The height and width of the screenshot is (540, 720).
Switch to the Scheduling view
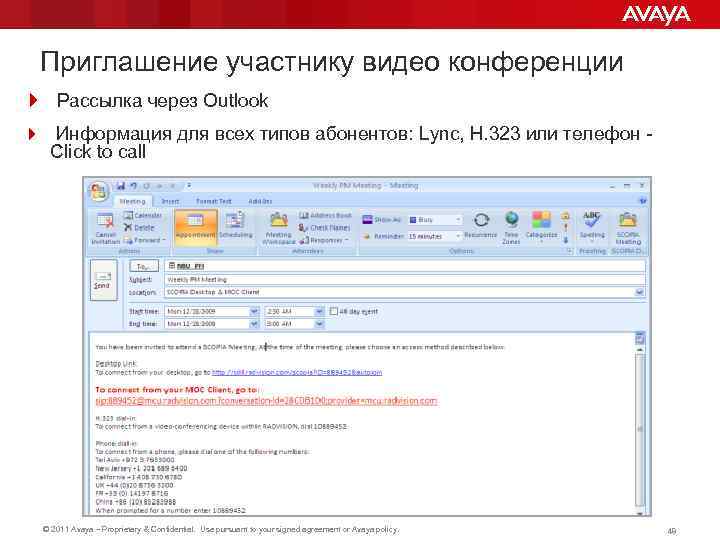[236, 226]
